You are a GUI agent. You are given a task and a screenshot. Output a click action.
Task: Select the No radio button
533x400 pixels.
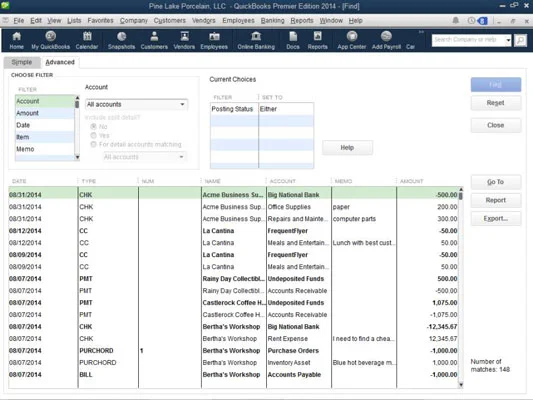coord(93,126)
